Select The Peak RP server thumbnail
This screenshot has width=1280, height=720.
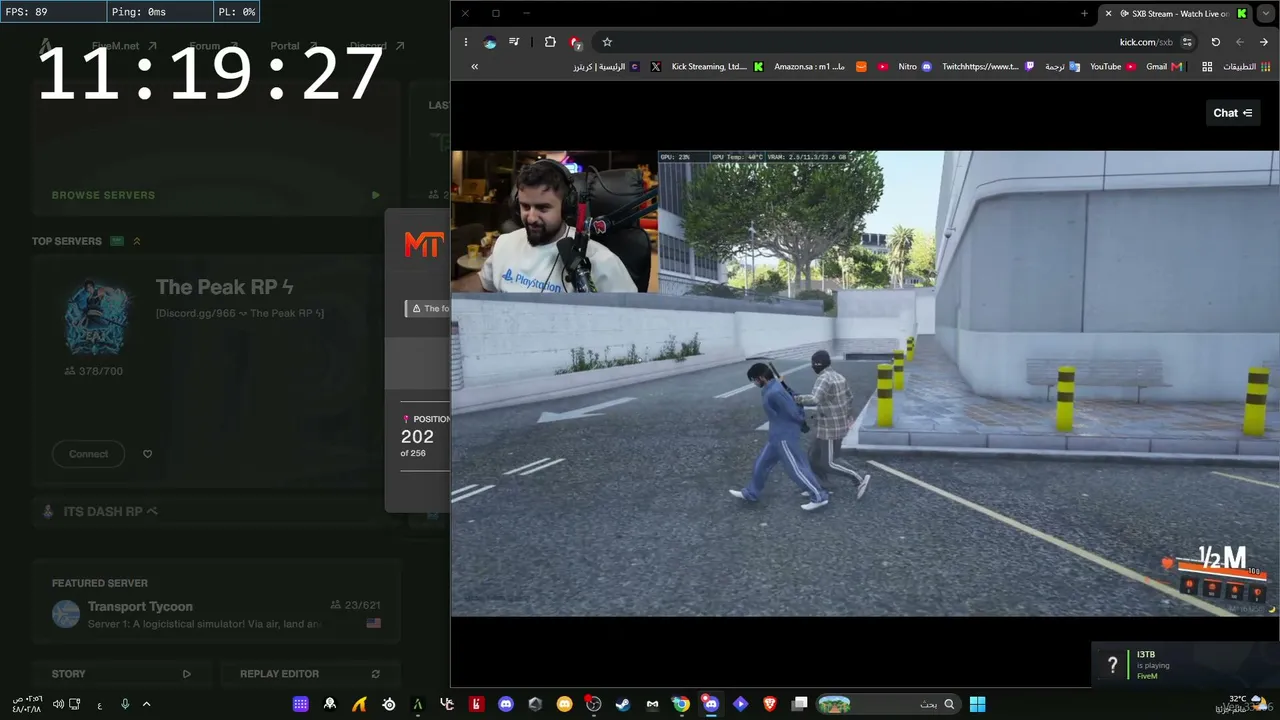[96, 316]
